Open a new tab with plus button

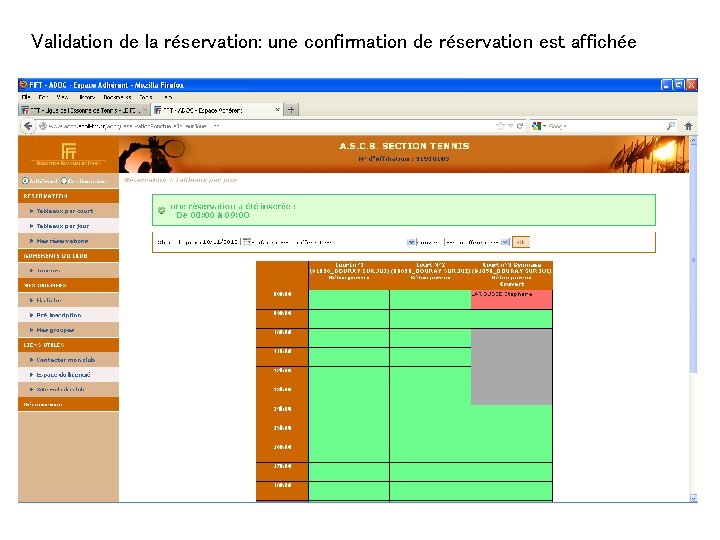[x=291, y=110]
